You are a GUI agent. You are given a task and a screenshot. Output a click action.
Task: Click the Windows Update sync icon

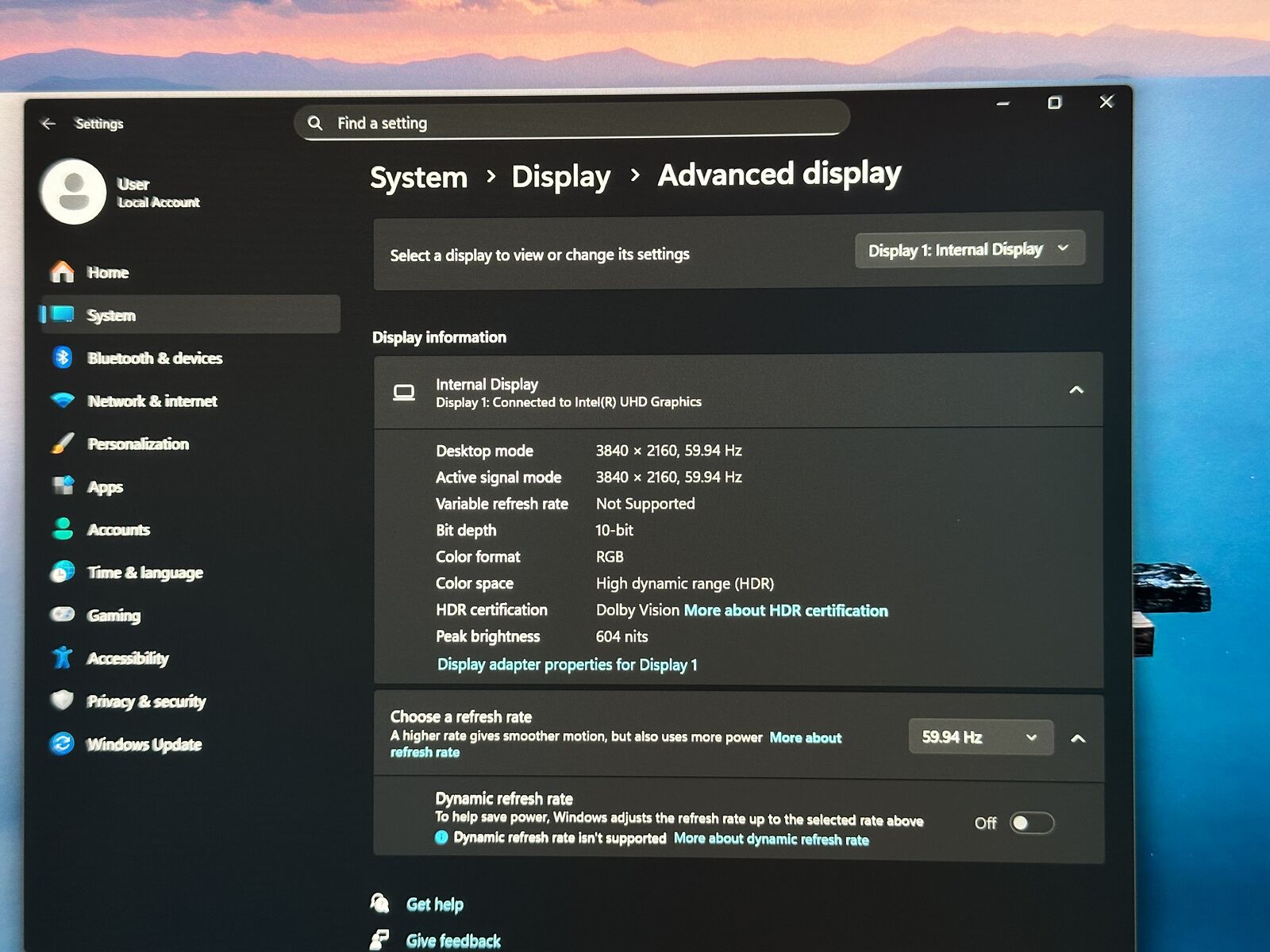pyautogui.click(x=62, y=743)
